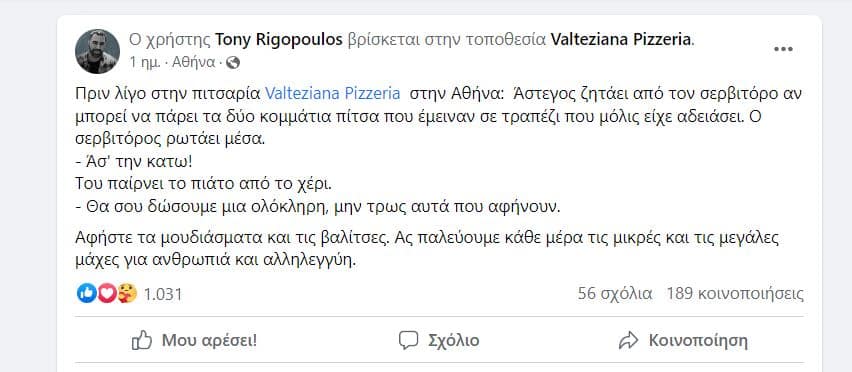Screen dimensions: 852x372
Task: Click the speech bubble comment icon
Action: (408, 341)
